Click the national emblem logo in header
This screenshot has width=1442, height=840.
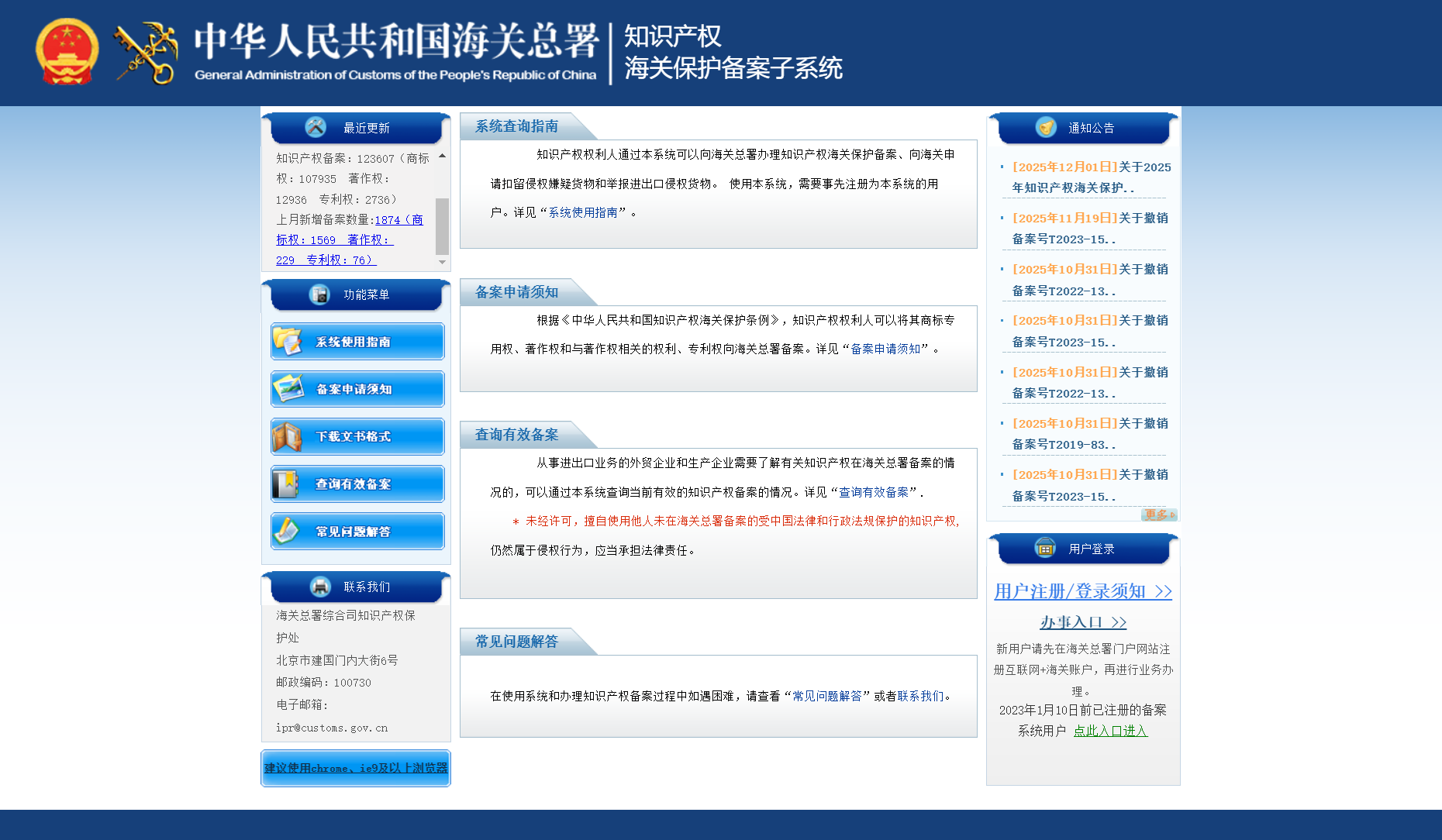point(67,52)
